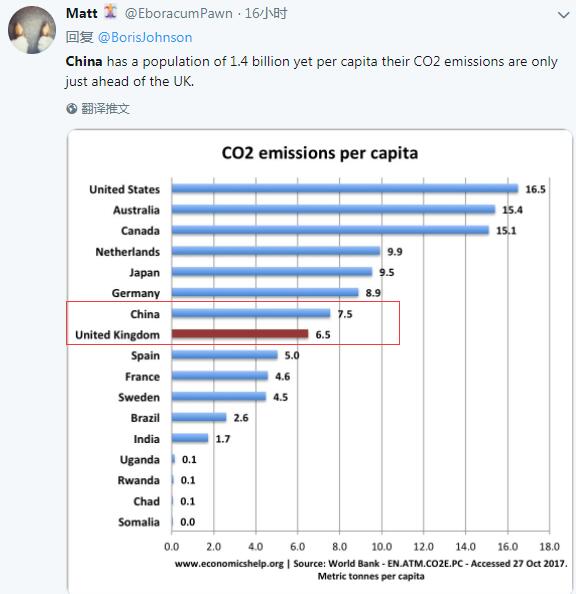Click the China bar in chart
This screenshot has height=594, width=576.
point(251,313)
